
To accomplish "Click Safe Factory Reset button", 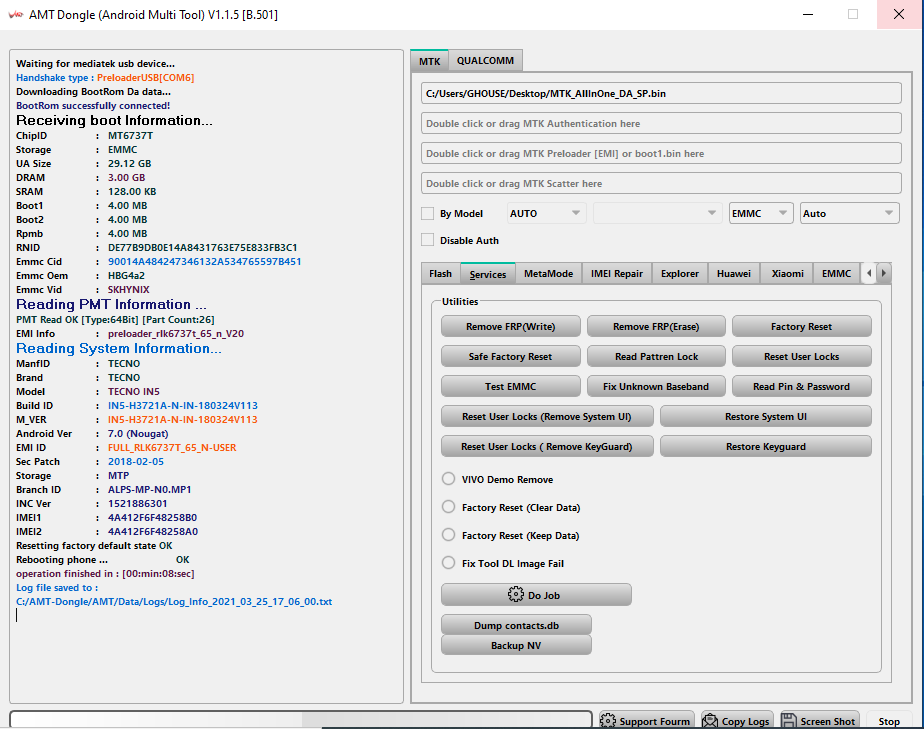I will (x=510, y=357).
